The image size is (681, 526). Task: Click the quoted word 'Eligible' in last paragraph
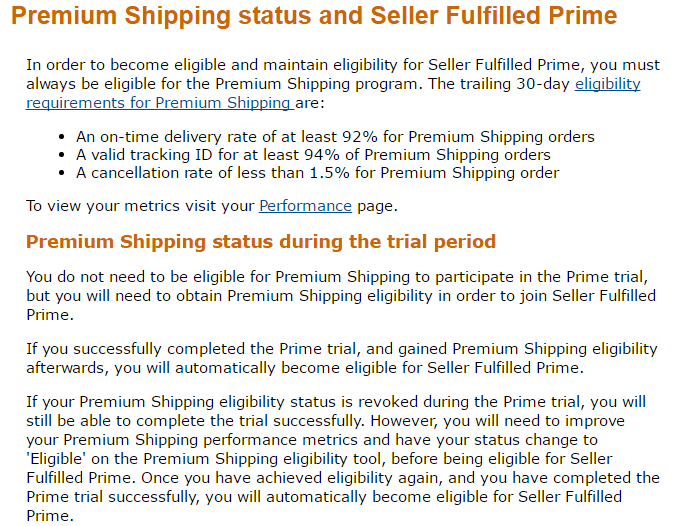click(x=56, y=459)
